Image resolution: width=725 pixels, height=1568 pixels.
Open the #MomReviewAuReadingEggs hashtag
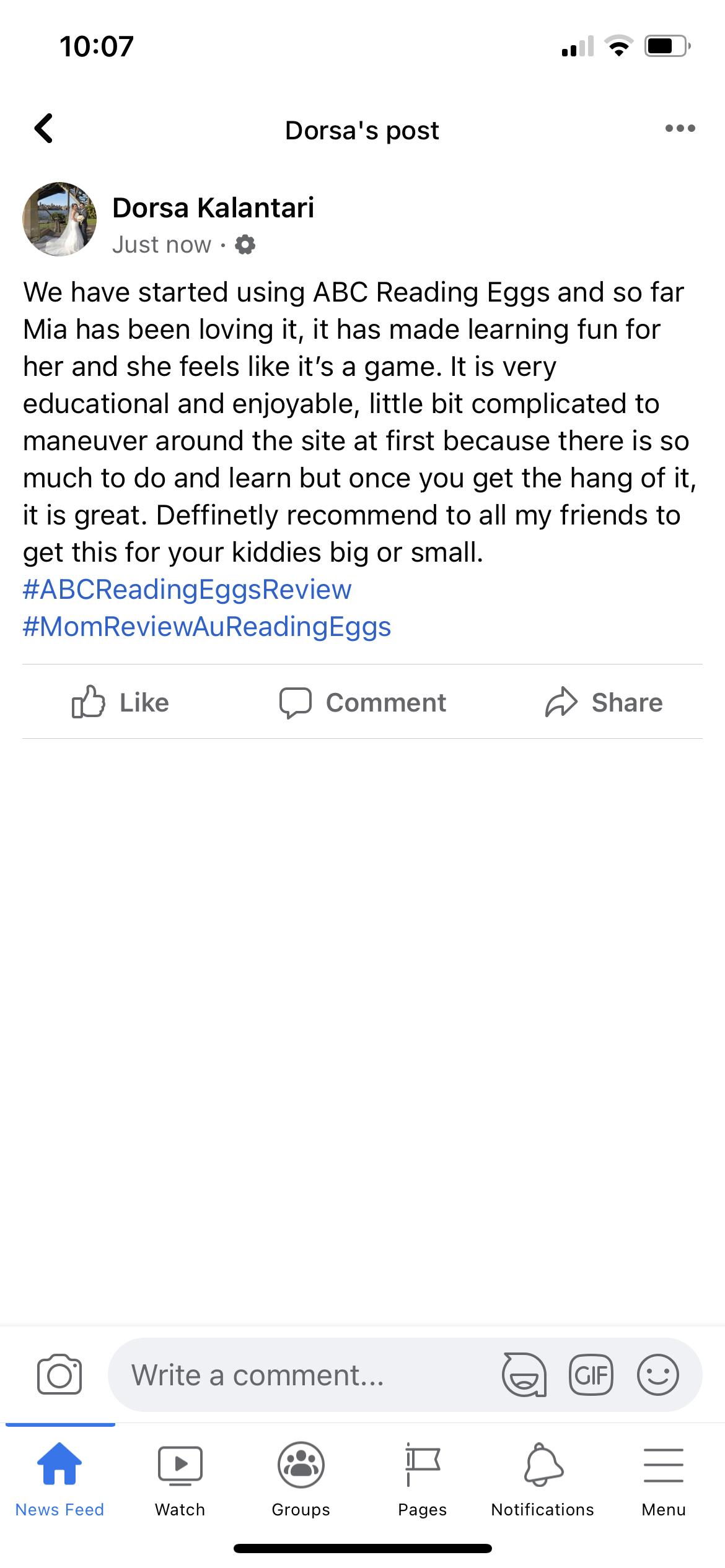(x=207, y=627)
